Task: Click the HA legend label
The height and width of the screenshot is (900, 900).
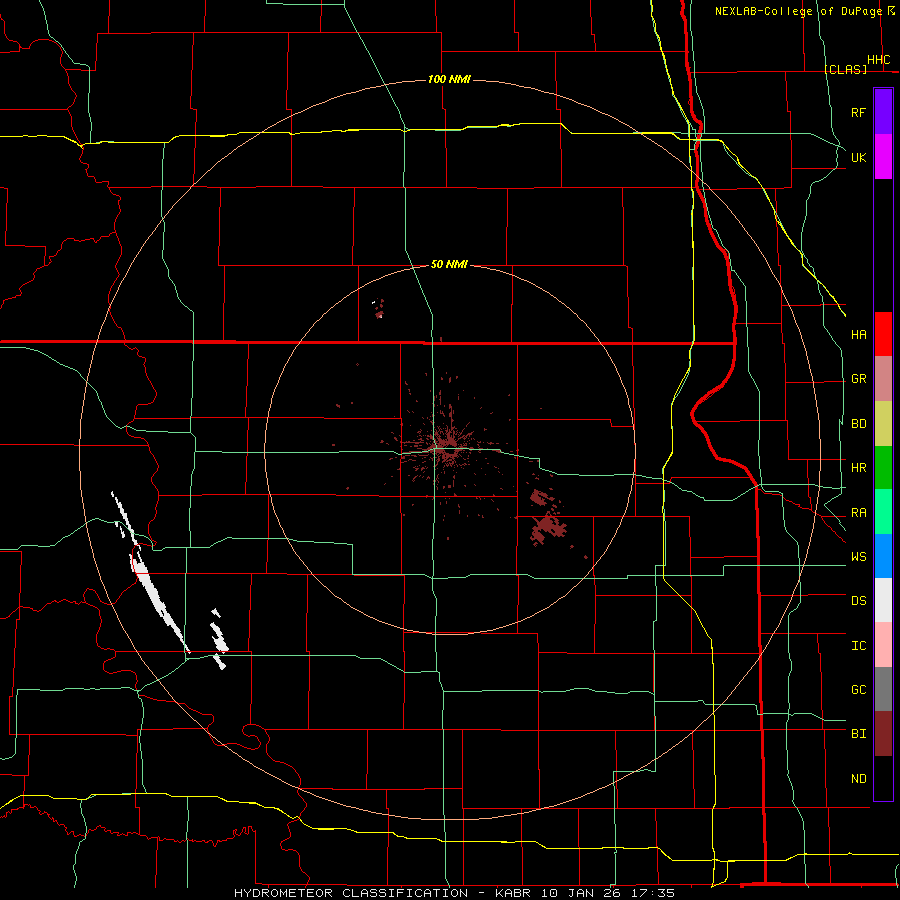Action: [858, 334]
